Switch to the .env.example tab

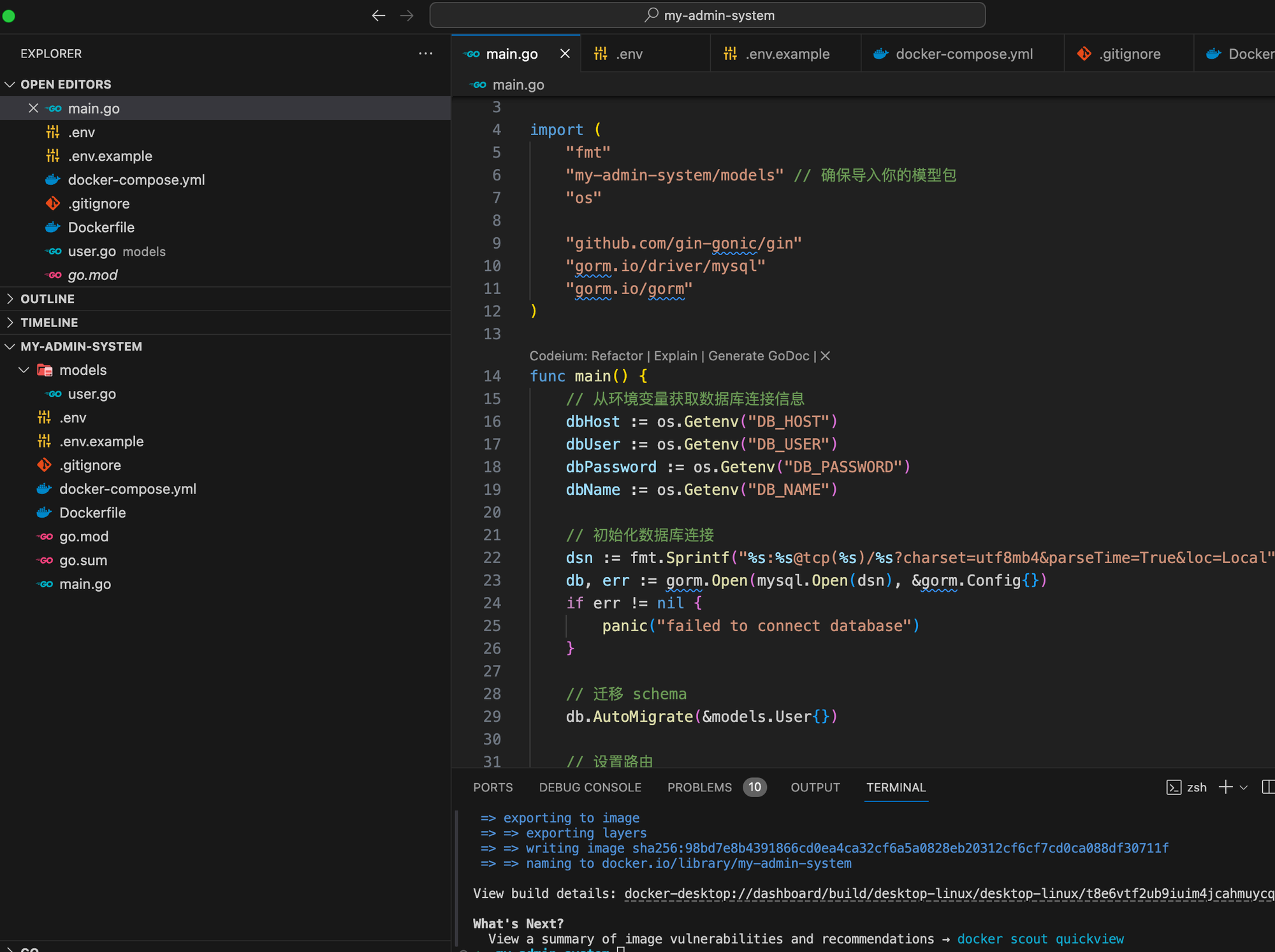(x=785, y=54)
